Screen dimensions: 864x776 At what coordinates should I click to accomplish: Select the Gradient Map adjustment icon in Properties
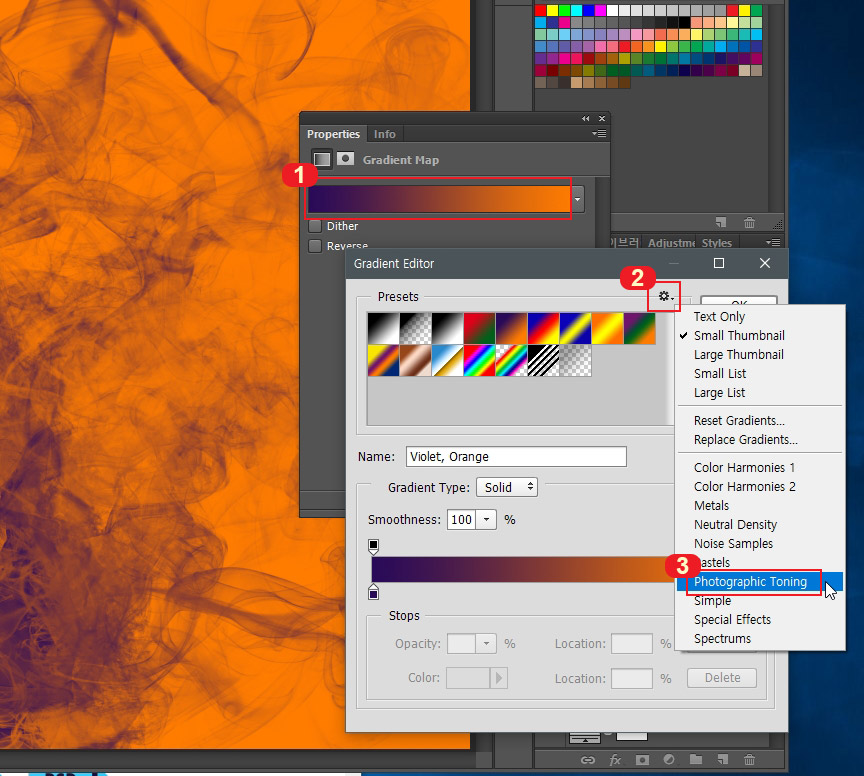coord(322,159)
